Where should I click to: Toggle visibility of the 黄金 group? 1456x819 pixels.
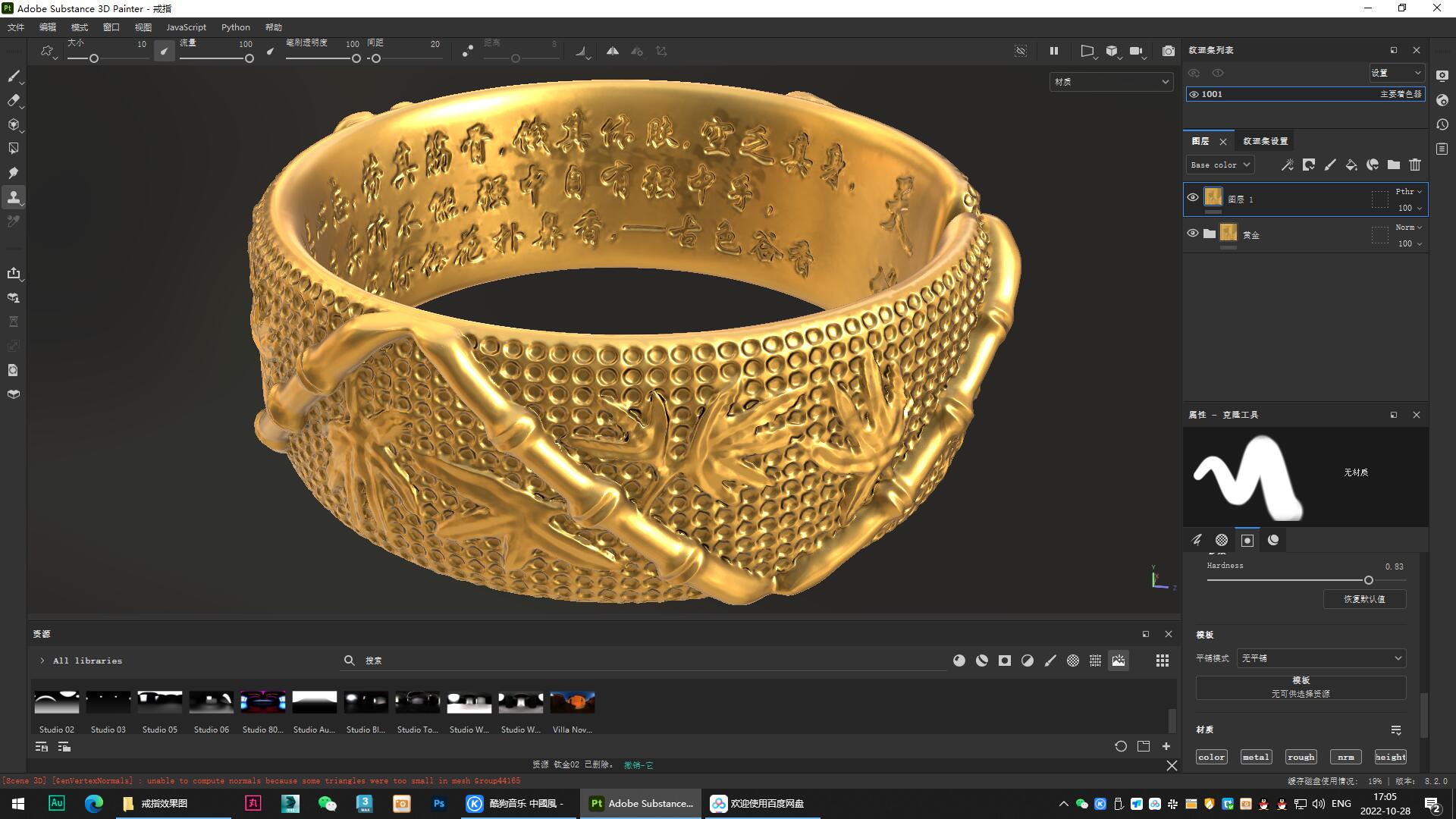(x=1193, y=233)
